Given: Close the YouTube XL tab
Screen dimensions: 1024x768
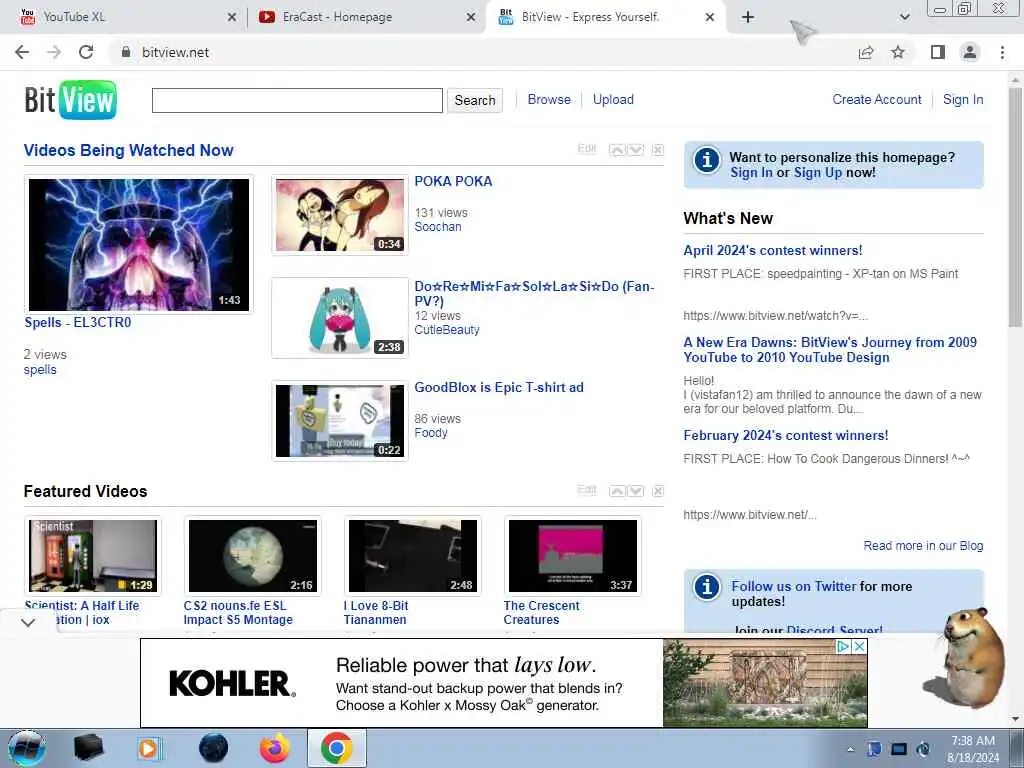Looking at the screenshot, I should pyautogui.click(x=232, y=18).
